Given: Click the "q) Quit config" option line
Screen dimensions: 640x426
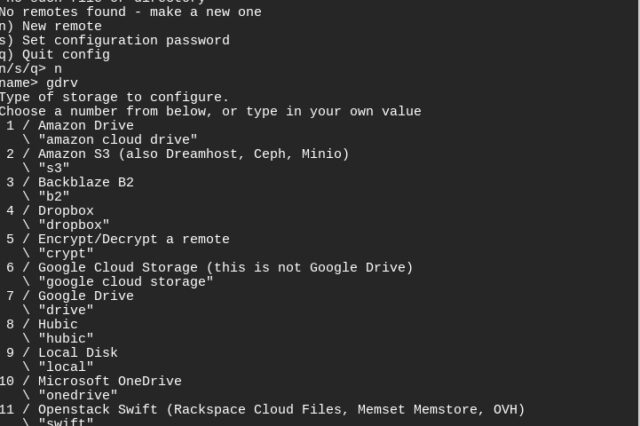Looking at the screenshot, I should pos(54,54).
